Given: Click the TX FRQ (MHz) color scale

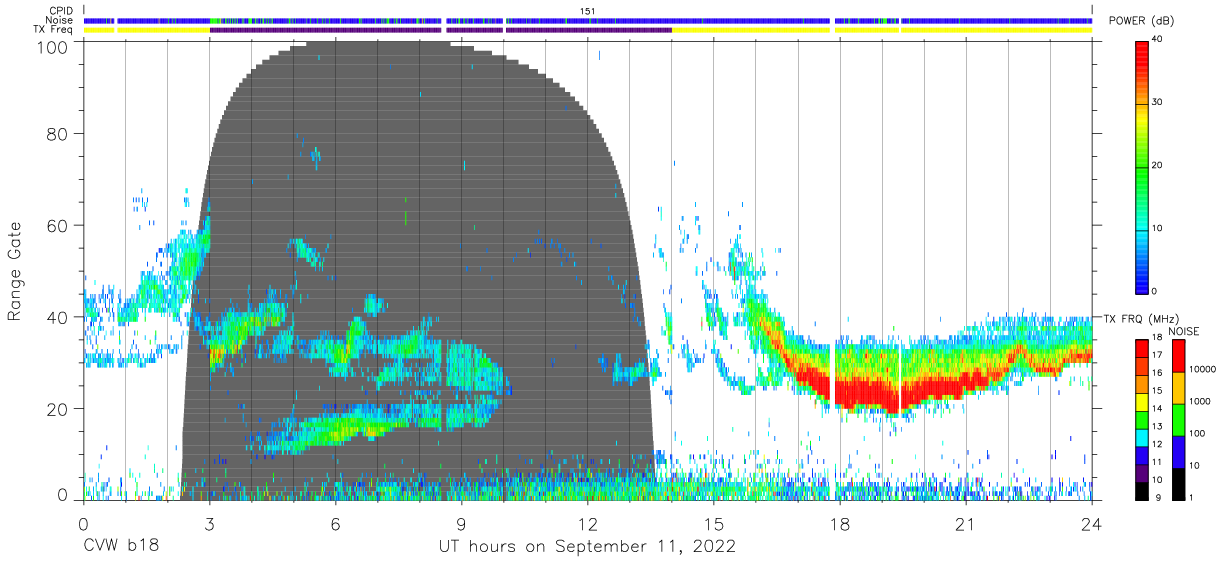Looking at the screenshot, I should pyautogui.click(x=1142, y=418).
